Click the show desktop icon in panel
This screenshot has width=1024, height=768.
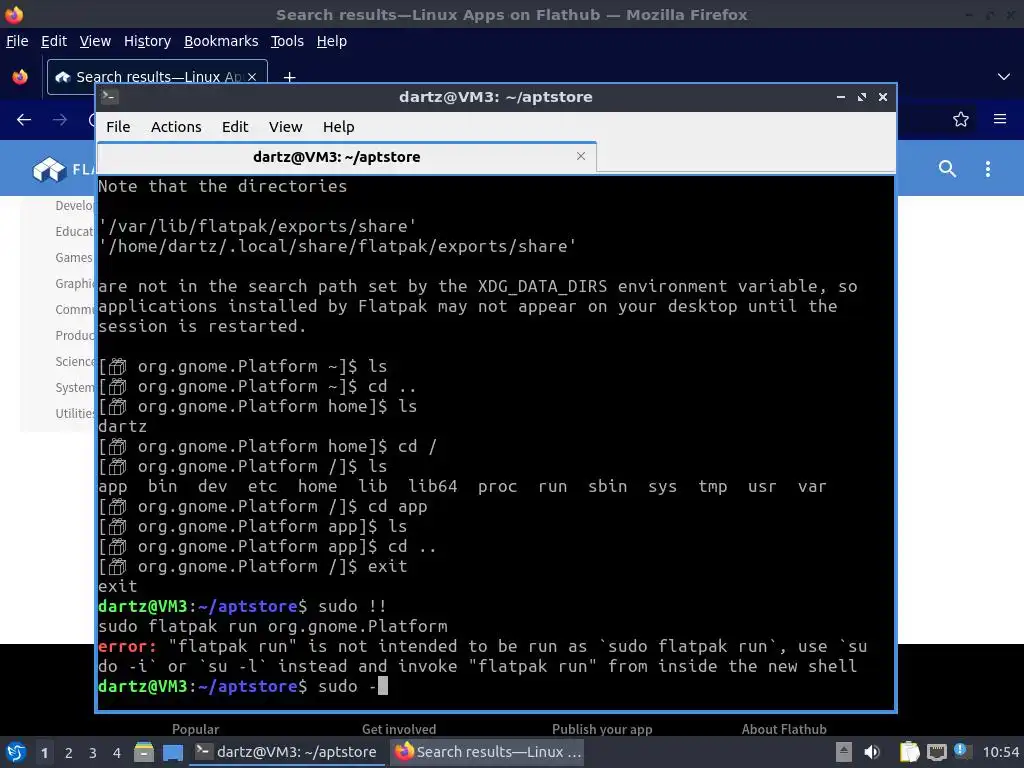point(173,752)
